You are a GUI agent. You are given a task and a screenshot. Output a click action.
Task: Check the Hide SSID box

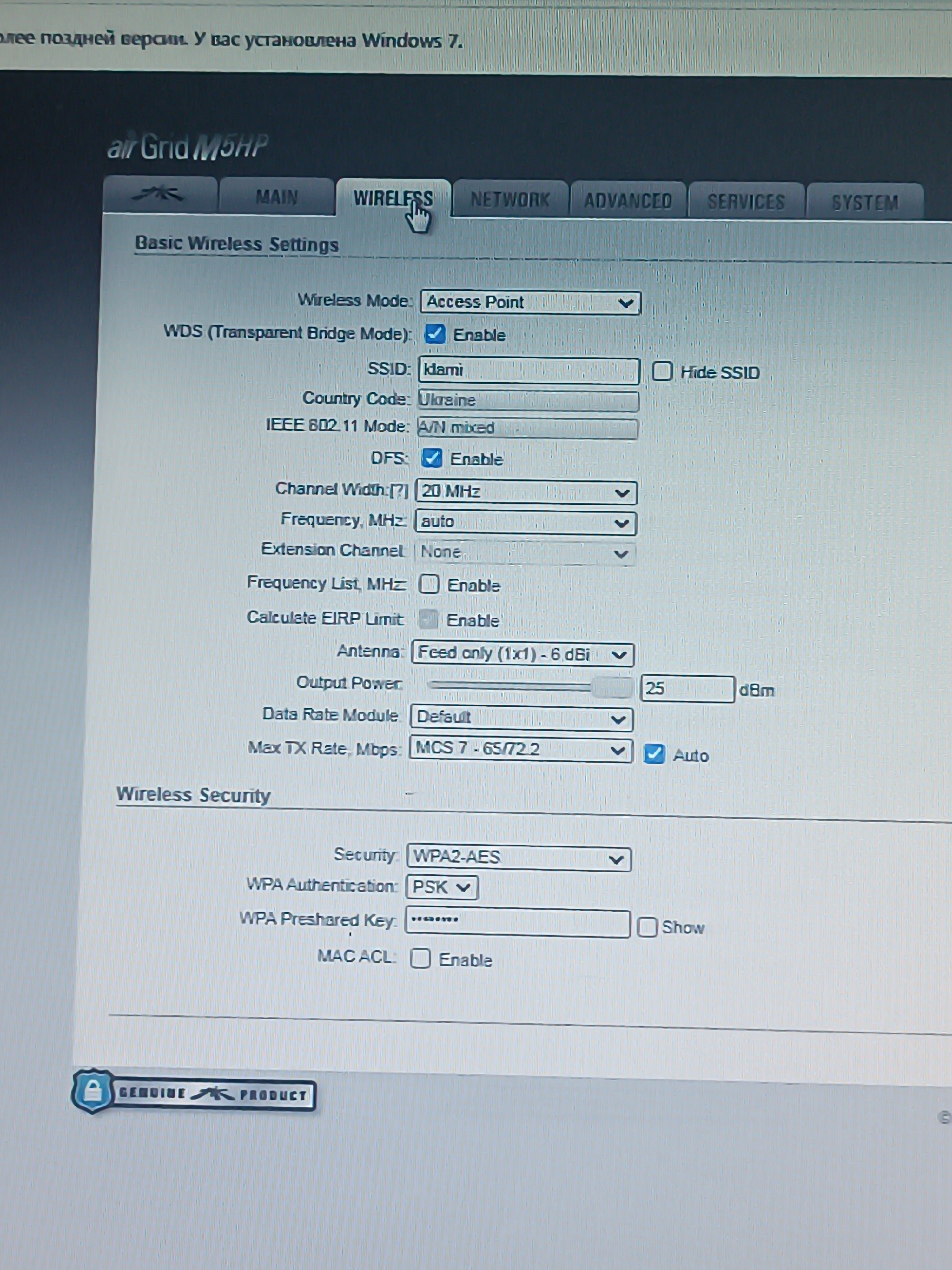[662, 371]
